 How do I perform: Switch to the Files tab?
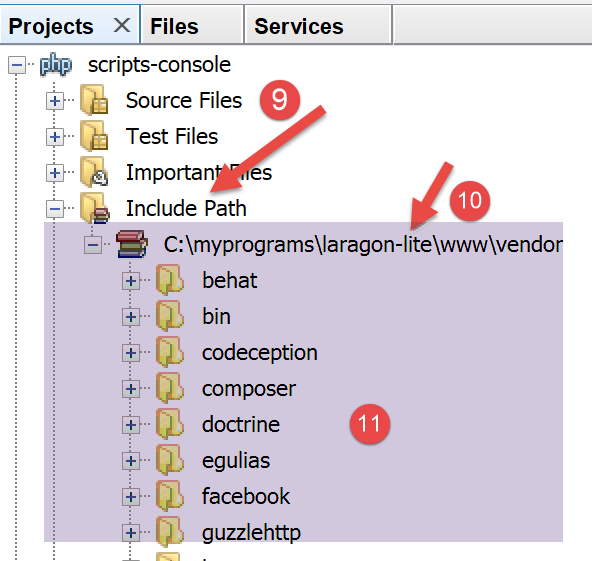[x=192, y=26]
